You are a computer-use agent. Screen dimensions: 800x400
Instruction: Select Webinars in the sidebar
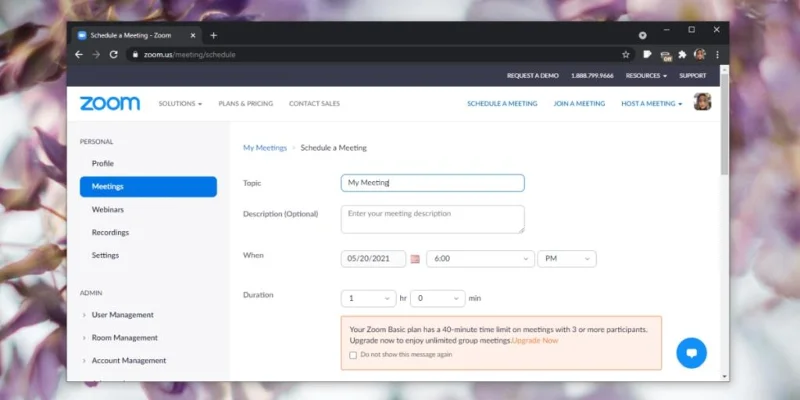(108, 210)
